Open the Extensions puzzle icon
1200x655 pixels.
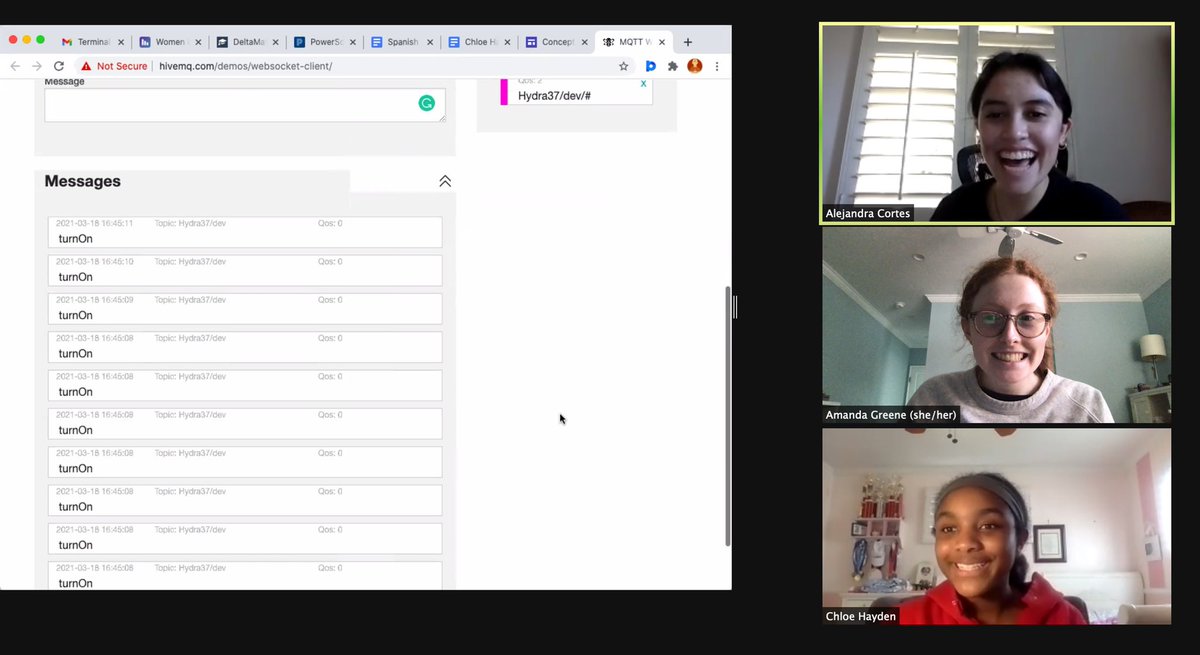click(673, 66)
